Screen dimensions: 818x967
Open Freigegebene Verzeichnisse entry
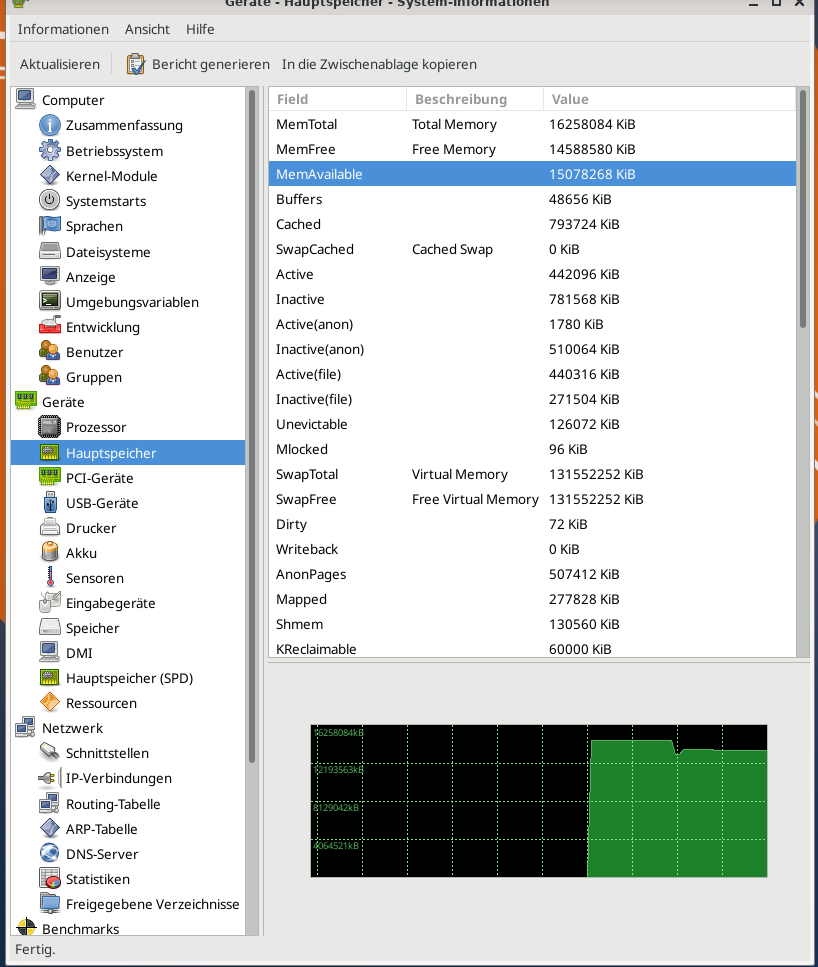click(x=152, y=904)
